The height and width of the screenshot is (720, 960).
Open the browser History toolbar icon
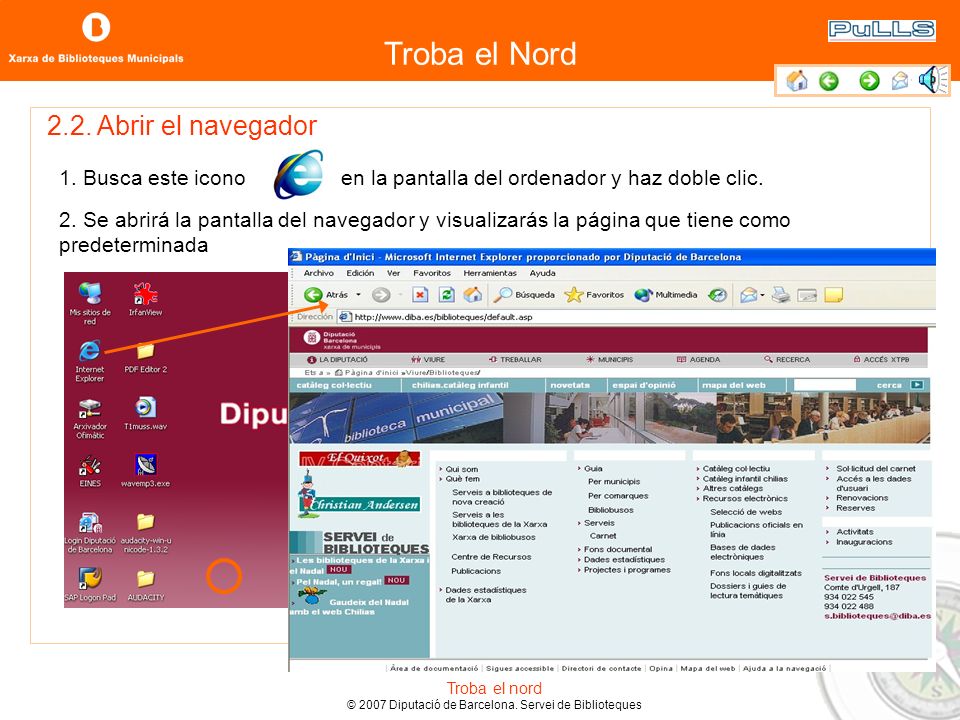click(x=718, y=295)
